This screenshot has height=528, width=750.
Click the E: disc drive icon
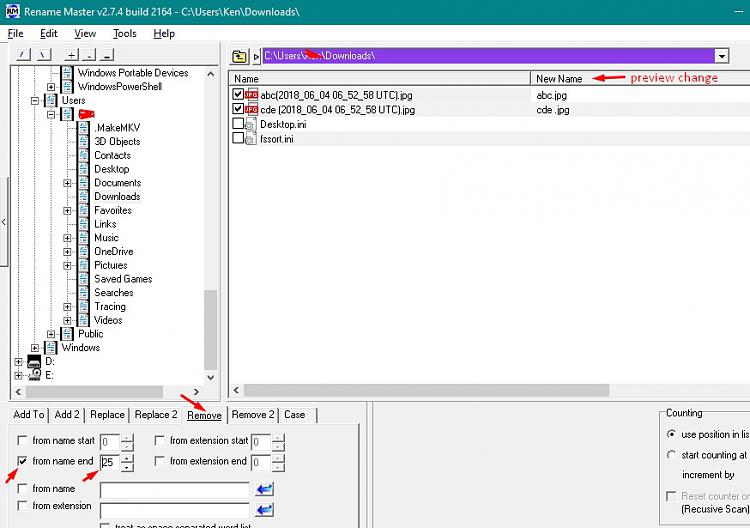[34, 375]
